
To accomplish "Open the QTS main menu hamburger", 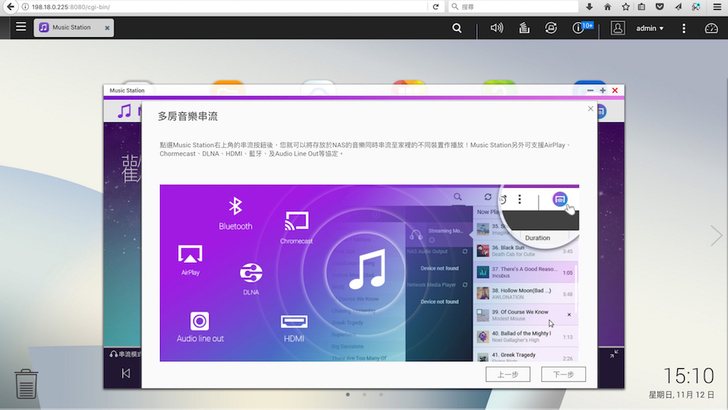I will point(21,28).
